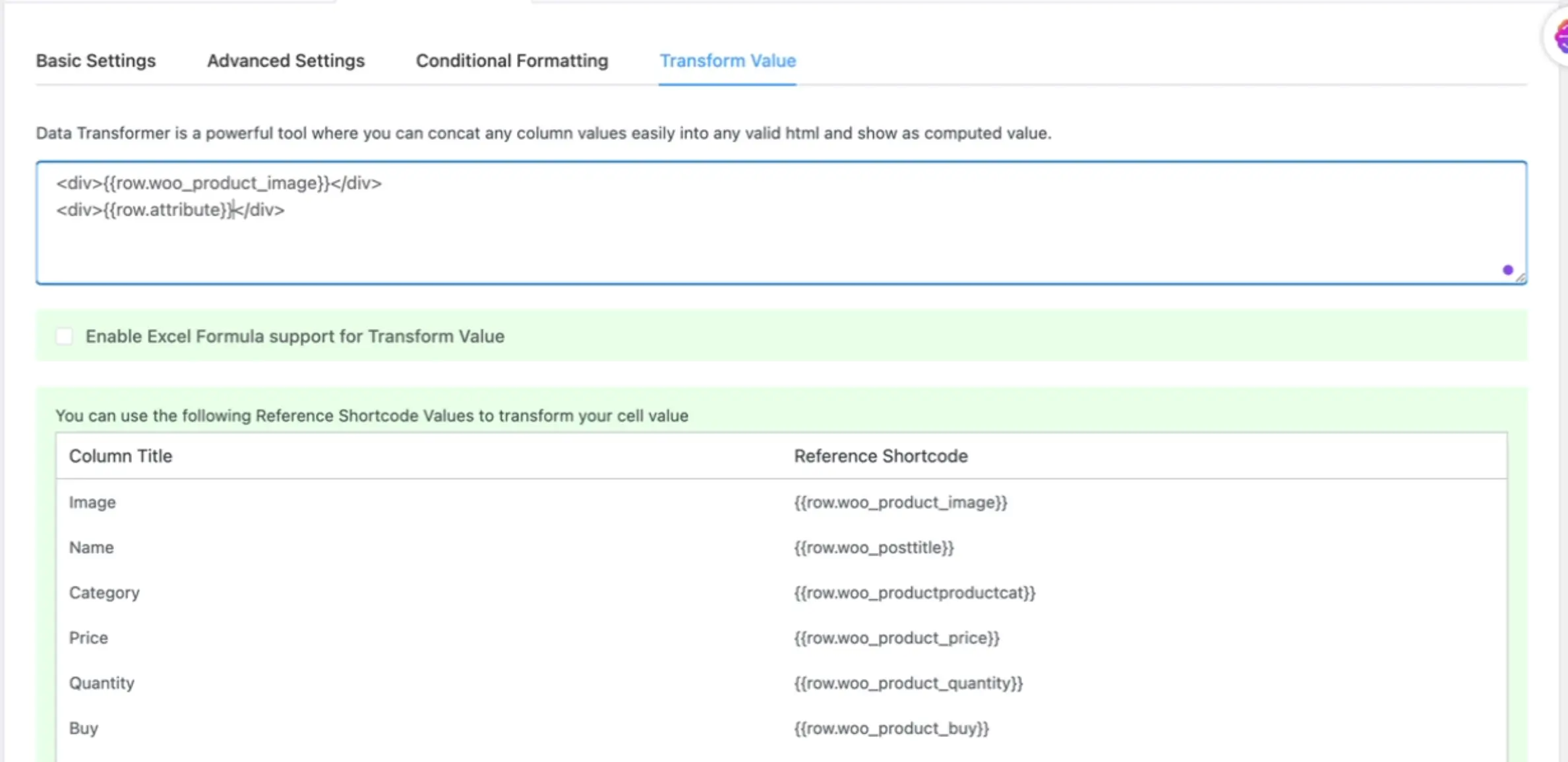Click the {{row.woo_product_image}} shortcode reference
Screen dimensions: 1568x762
900,502
